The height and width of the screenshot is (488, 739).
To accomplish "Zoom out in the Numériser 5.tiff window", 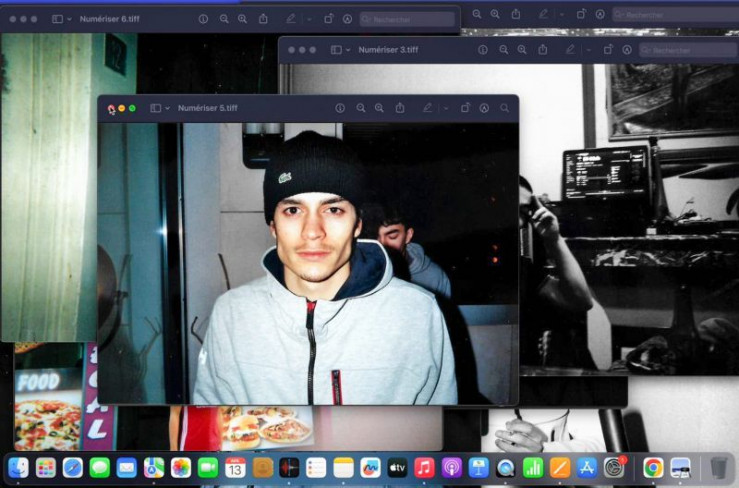I will (361, 108).
